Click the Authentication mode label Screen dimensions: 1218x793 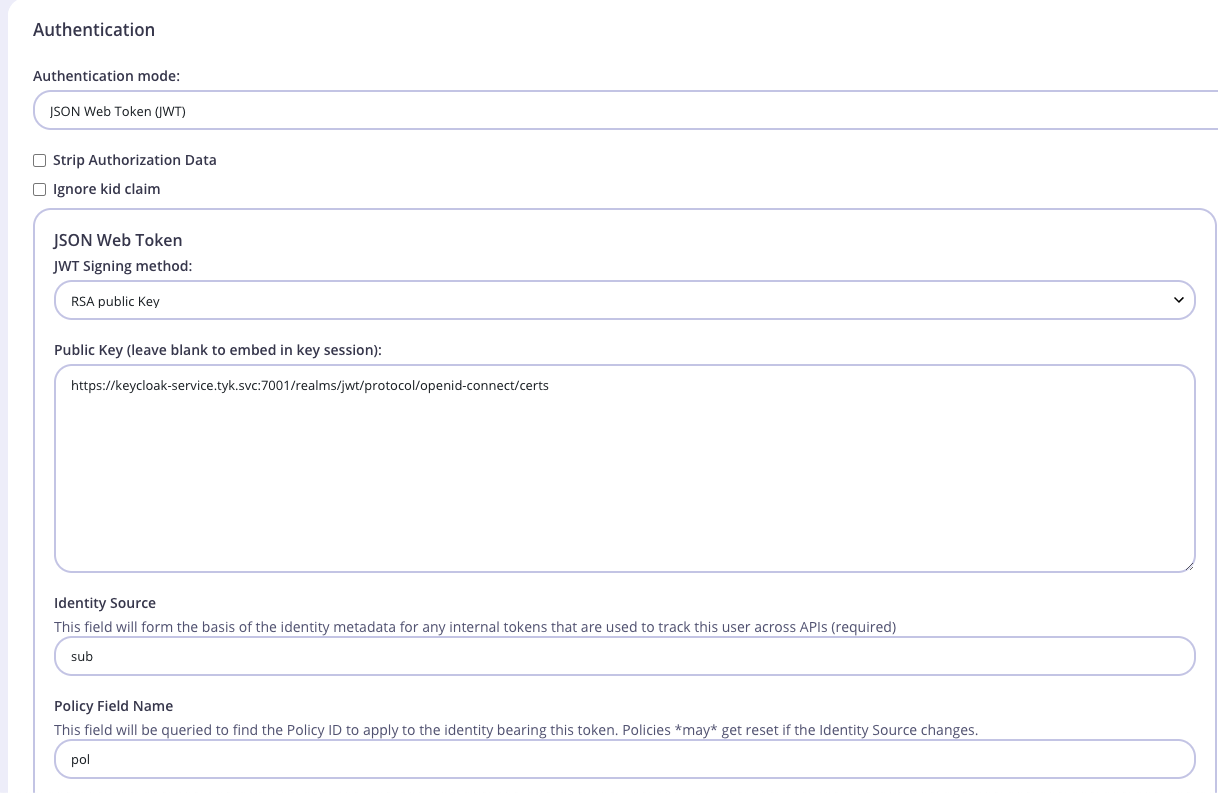(106, 76)
